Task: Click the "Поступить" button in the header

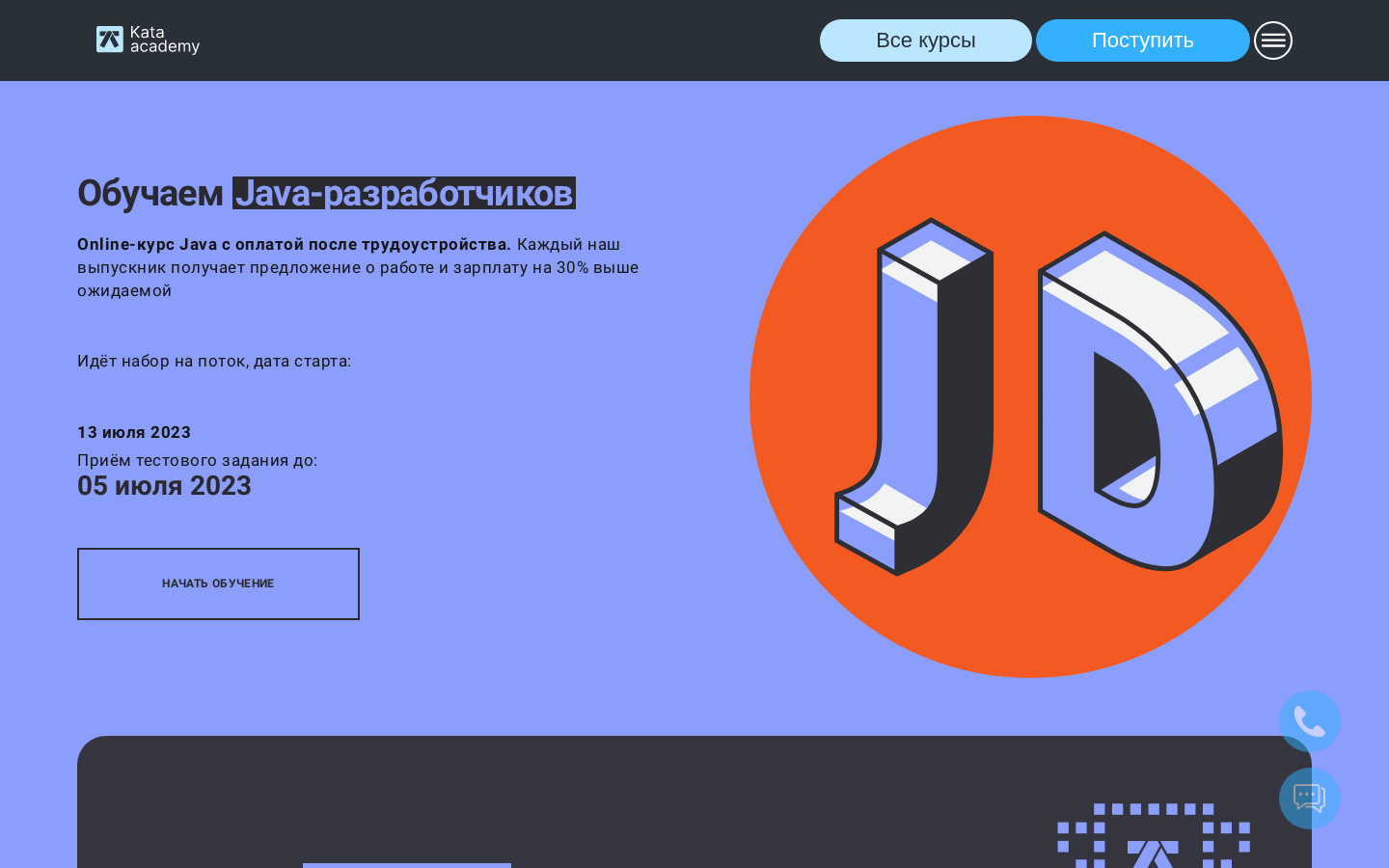Action: point(1143,41)
